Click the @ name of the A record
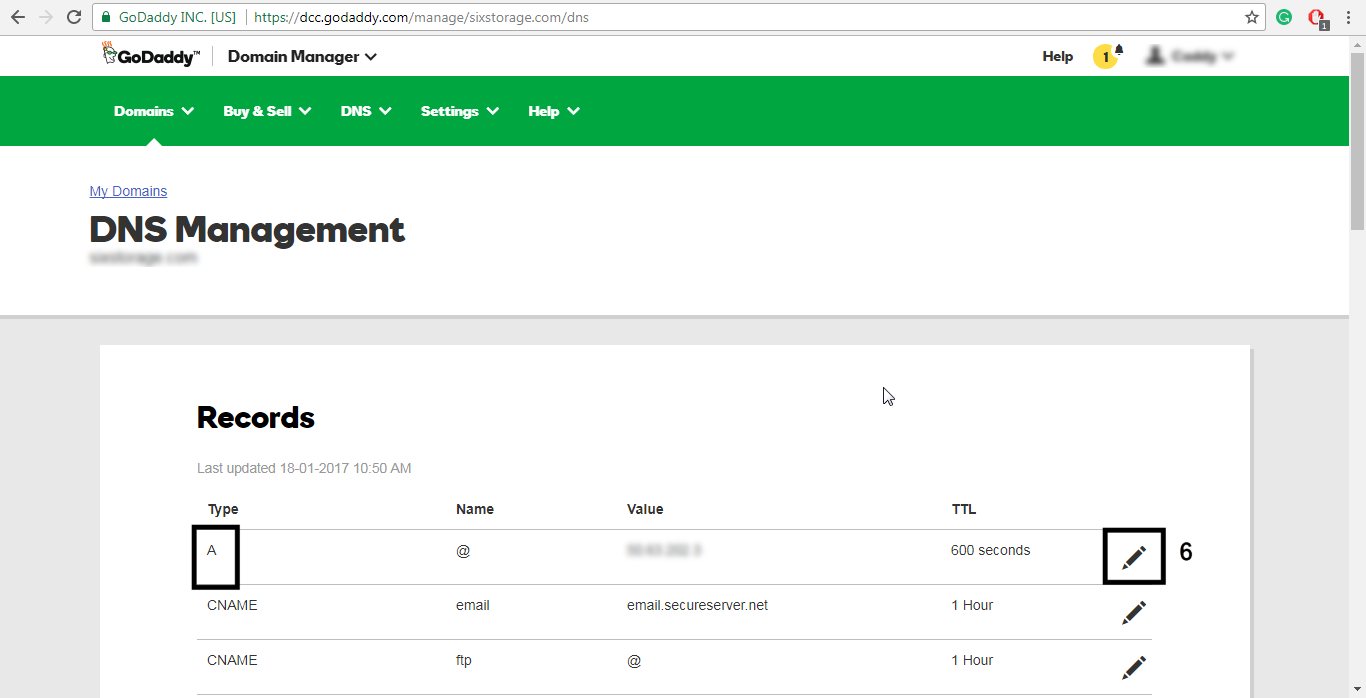 click(x=463, y=550)
